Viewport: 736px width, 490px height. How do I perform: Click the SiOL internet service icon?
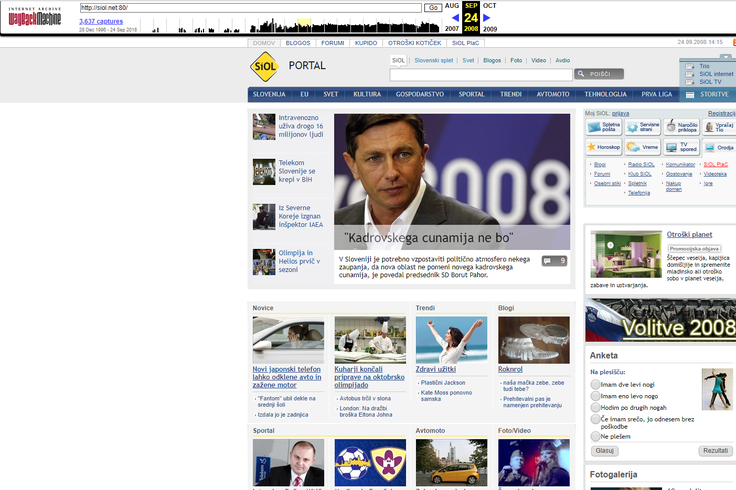(690, 74)
